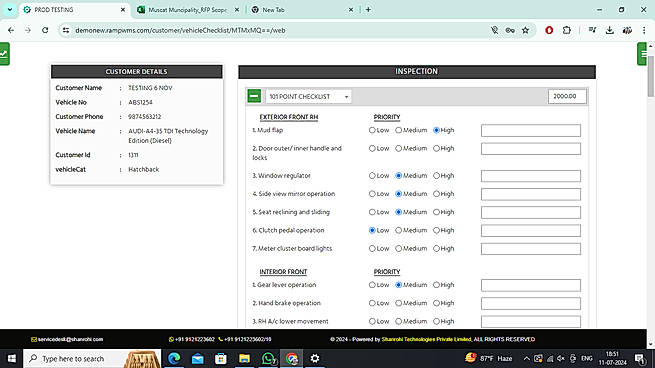Open browser extensions puzzle icon
Viewport: 655px width, 368px height.
tap(566, 30)
